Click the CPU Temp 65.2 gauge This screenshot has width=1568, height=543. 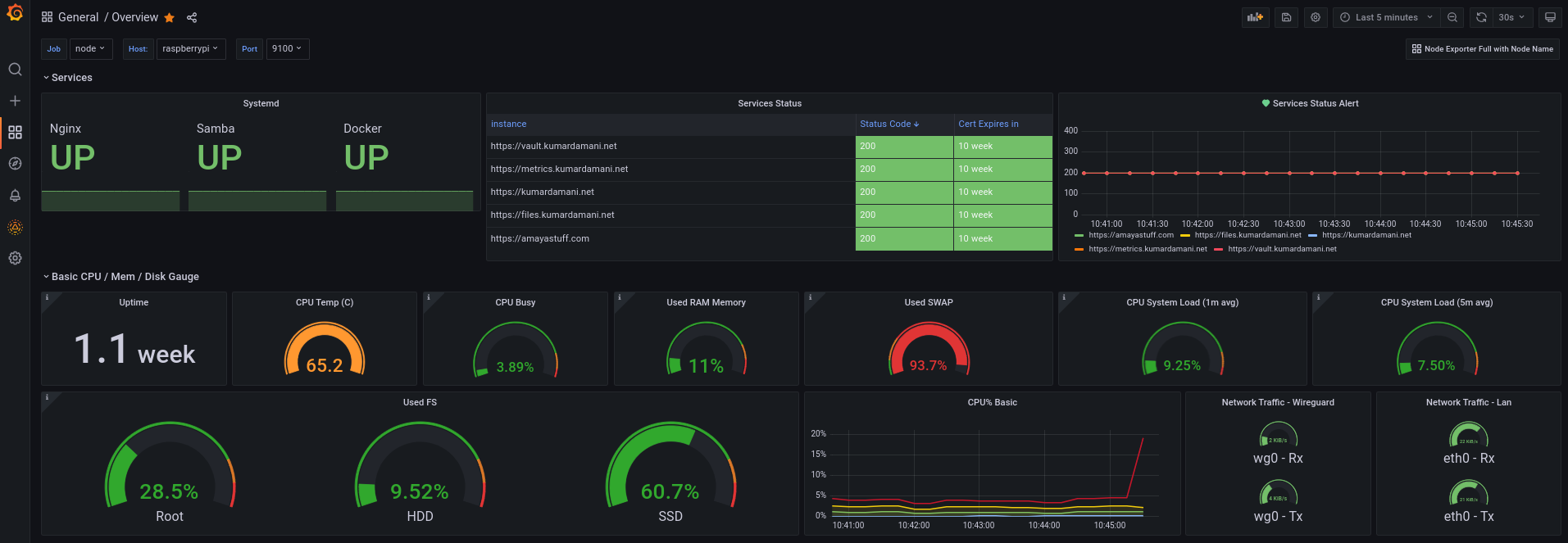coord(325,349)
